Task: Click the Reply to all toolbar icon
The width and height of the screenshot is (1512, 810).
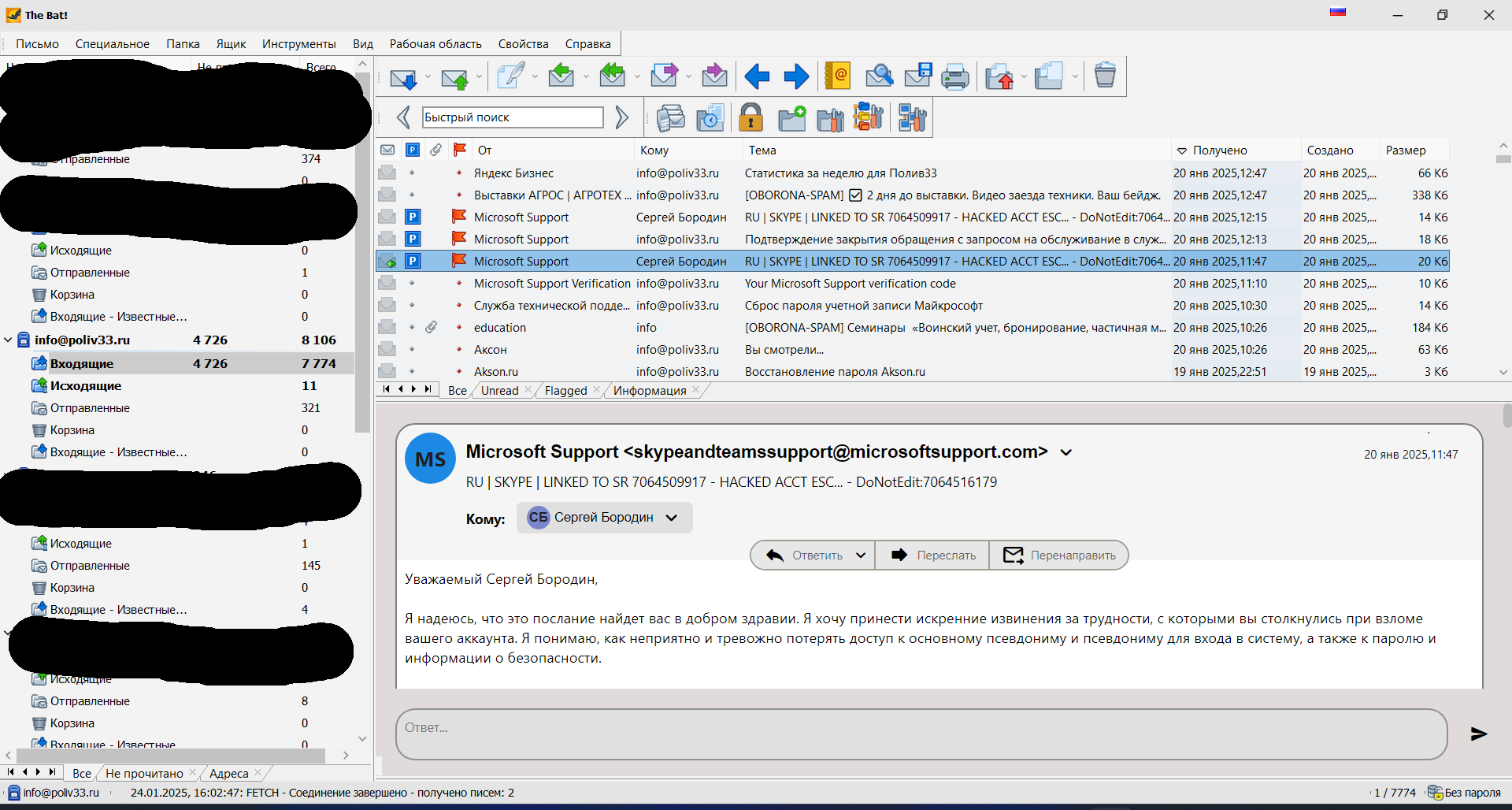Action: click(x=612, y=76)
